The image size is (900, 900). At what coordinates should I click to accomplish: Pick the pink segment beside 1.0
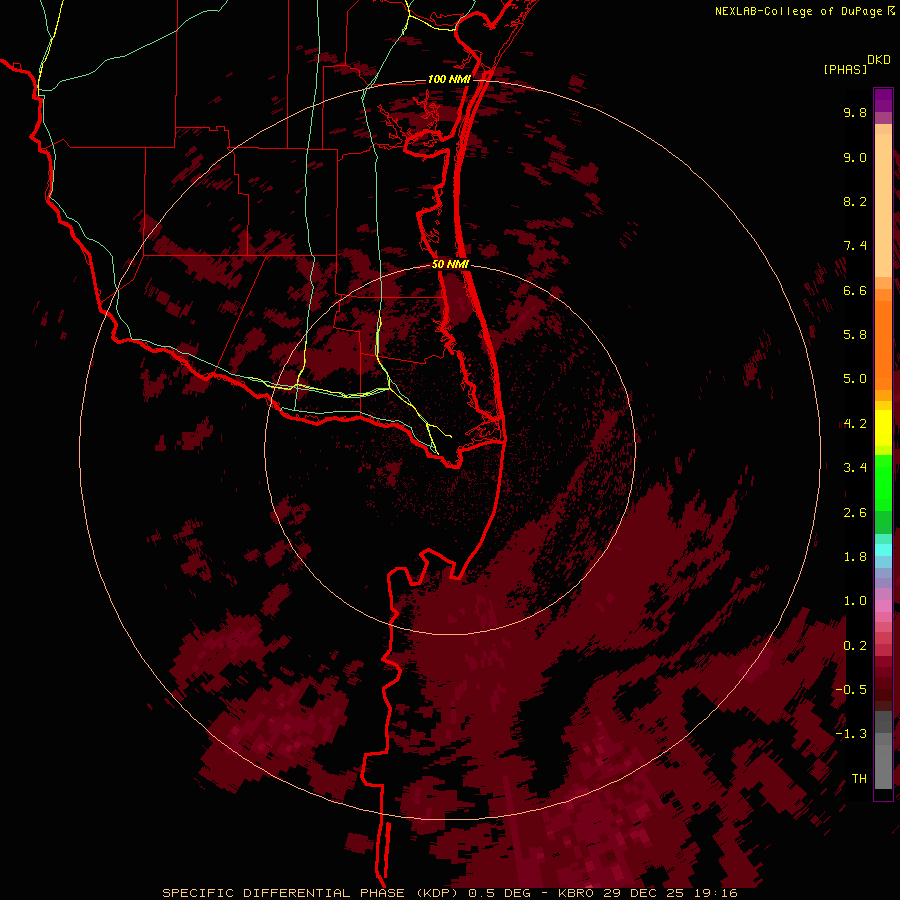click(883, 606)
